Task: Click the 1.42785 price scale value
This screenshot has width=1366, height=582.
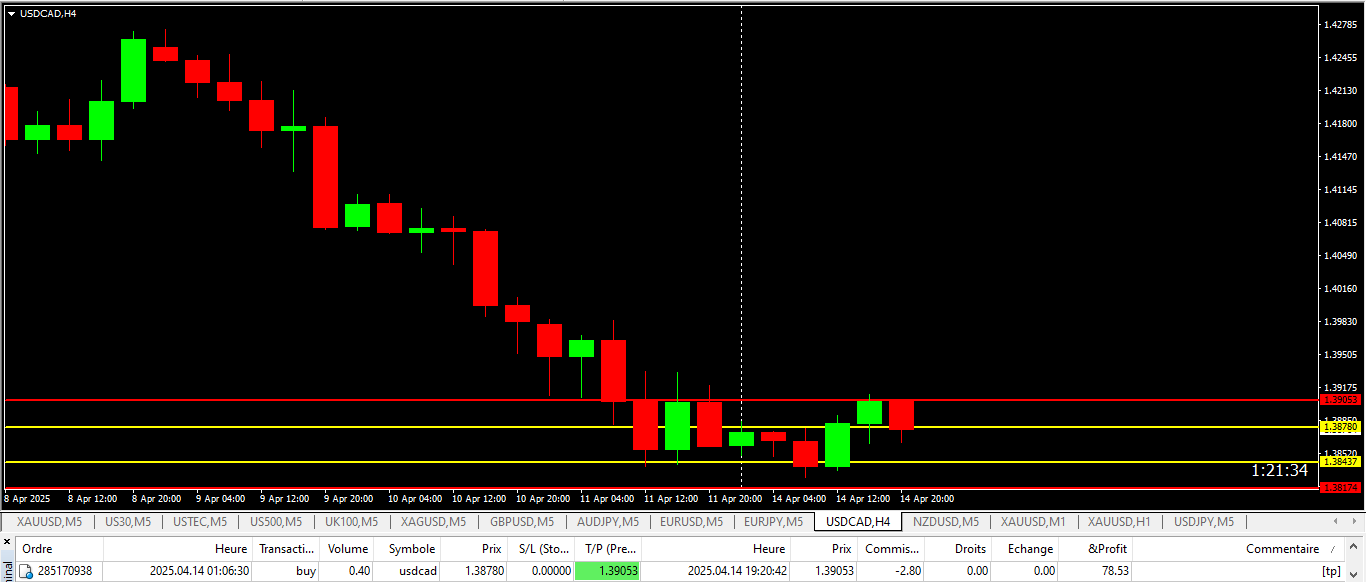Action: click(x=1338, y=24)
